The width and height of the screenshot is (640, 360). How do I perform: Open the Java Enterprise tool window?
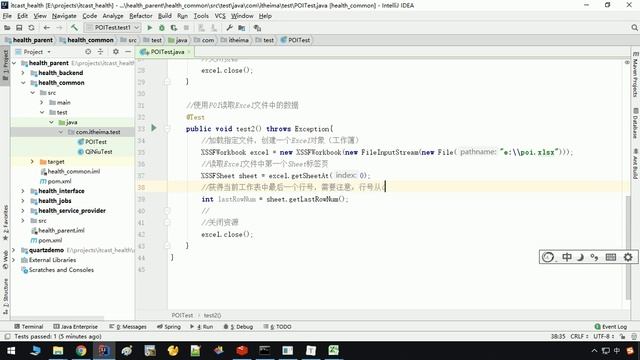tap(76, 327)
